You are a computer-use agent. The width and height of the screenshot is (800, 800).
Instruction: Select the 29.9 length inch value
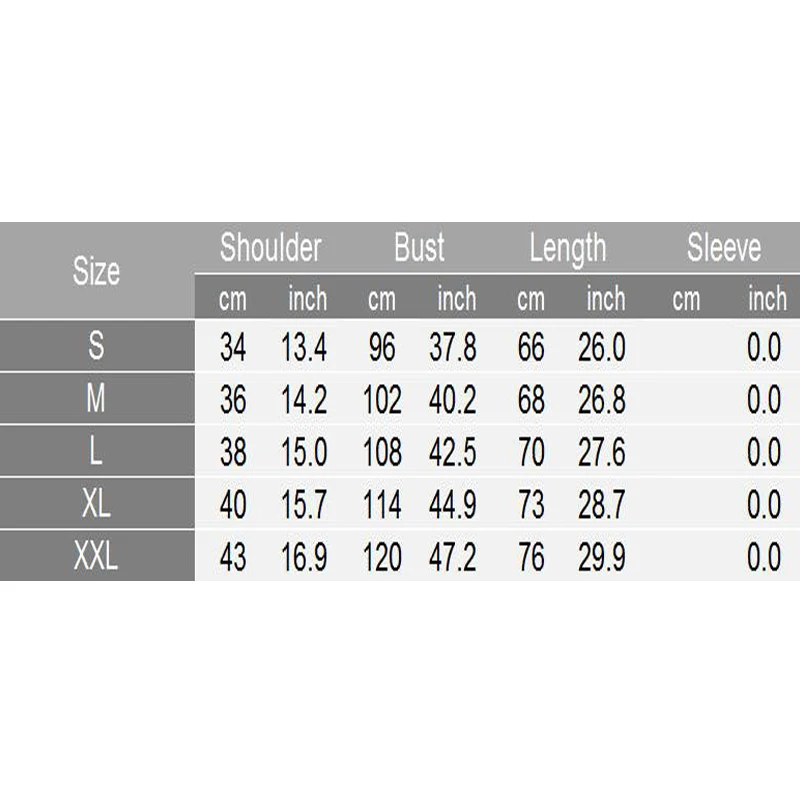click(x=602, y=558)
